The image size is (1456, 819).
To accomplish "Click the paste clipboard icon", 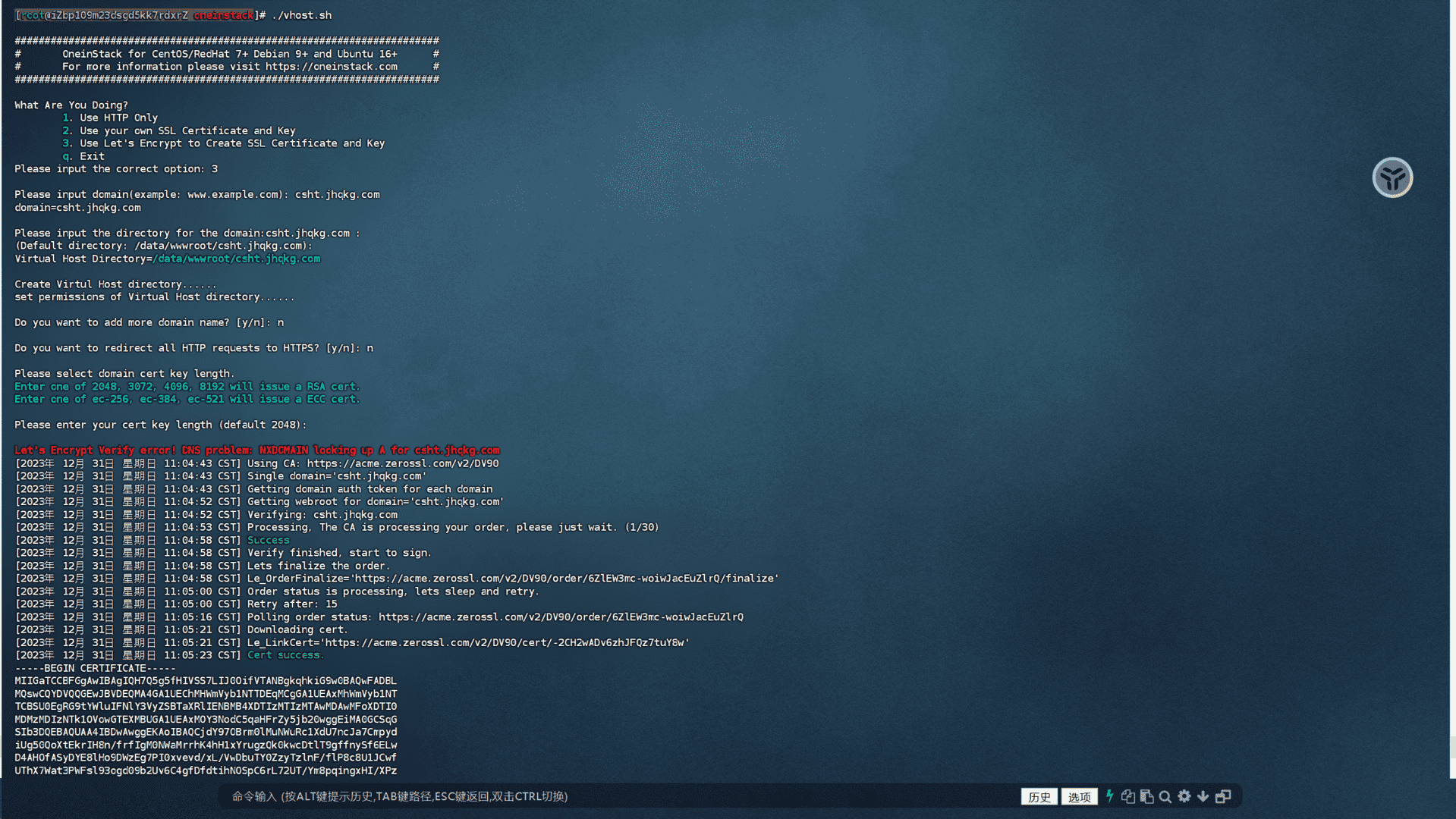I will coord(1146,796).
